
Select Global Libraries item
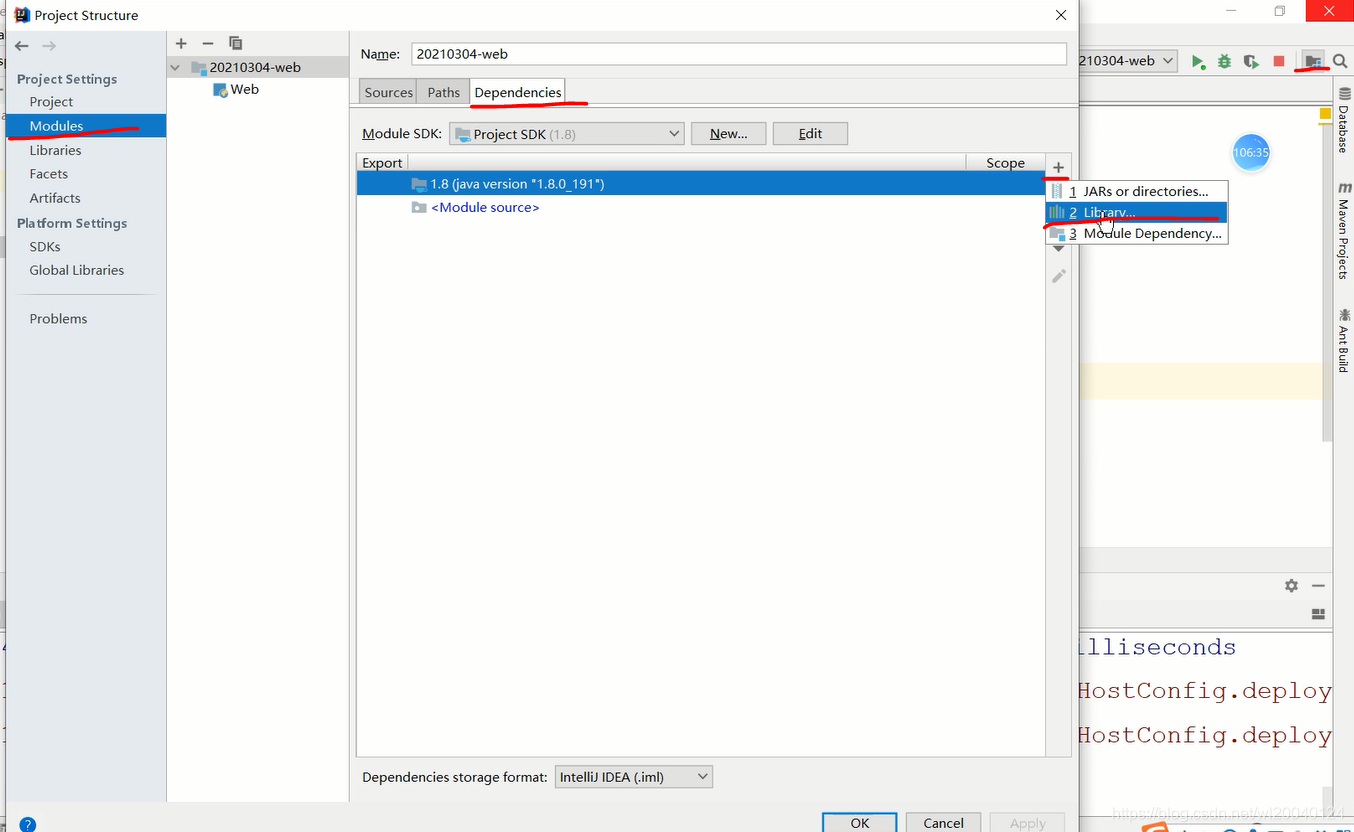76,270
